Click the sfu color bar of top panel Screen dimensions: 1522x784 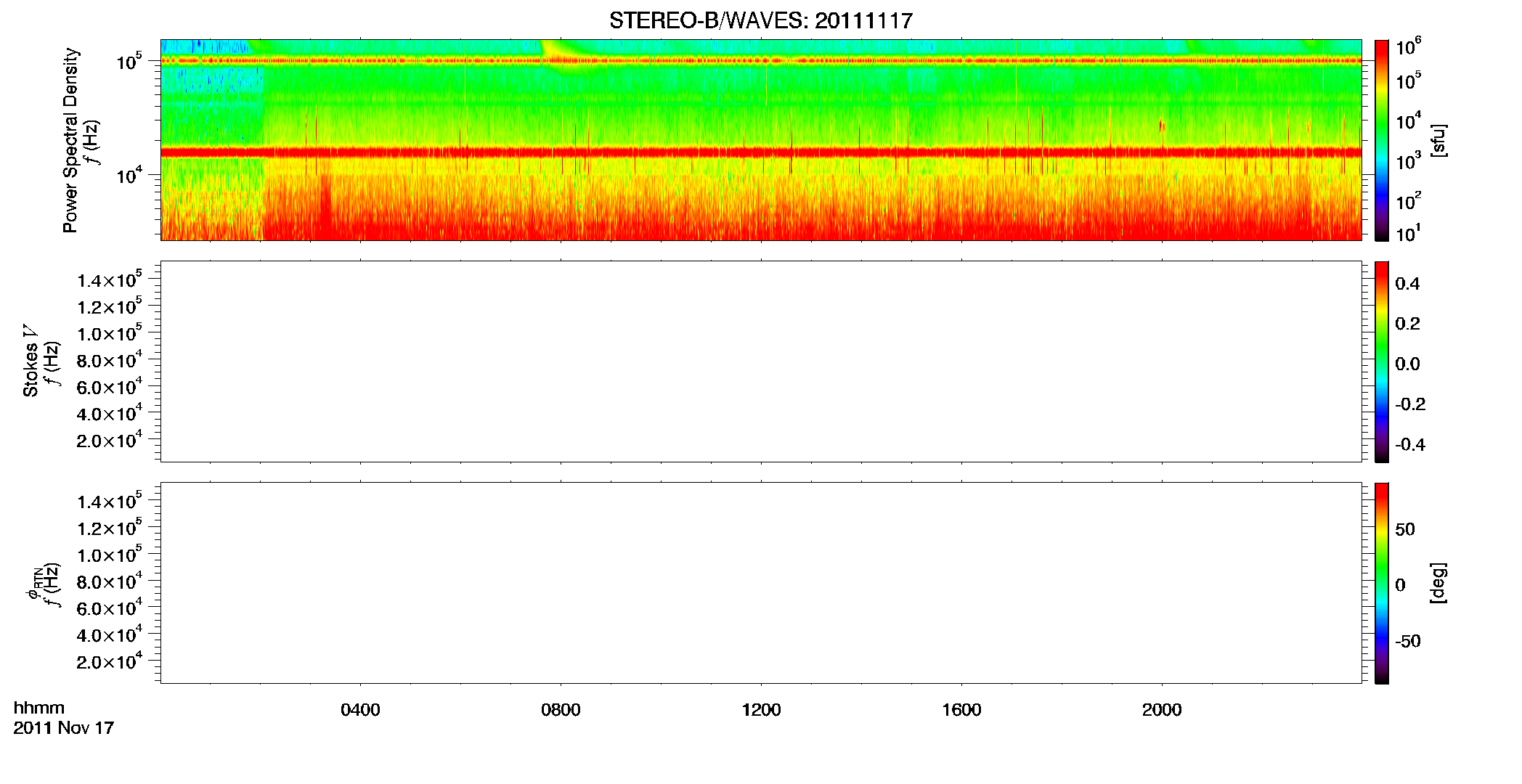pos(1382,140)
